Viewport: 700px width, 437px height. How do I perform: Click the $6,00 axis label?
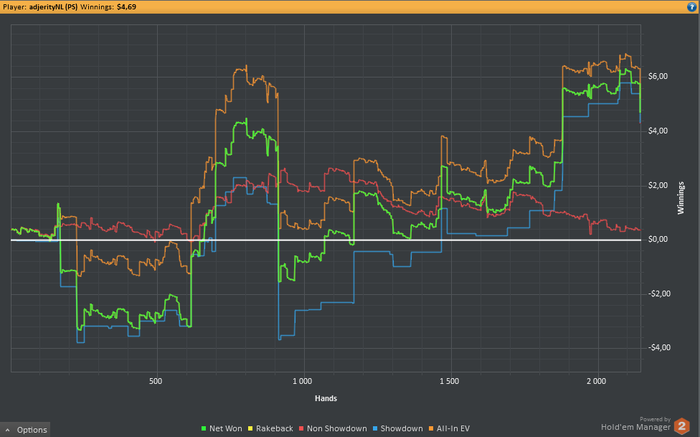[658, 76]
